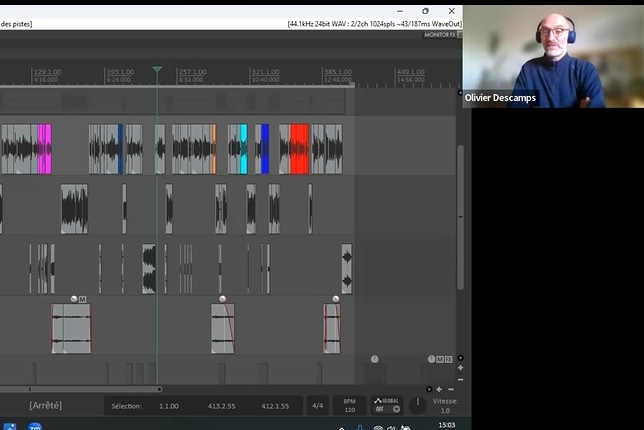Click volume knob icon above last bottom-track item
The height and width of the screenshot is (430, 644).
pyautogui.click(x=335, y=299)
